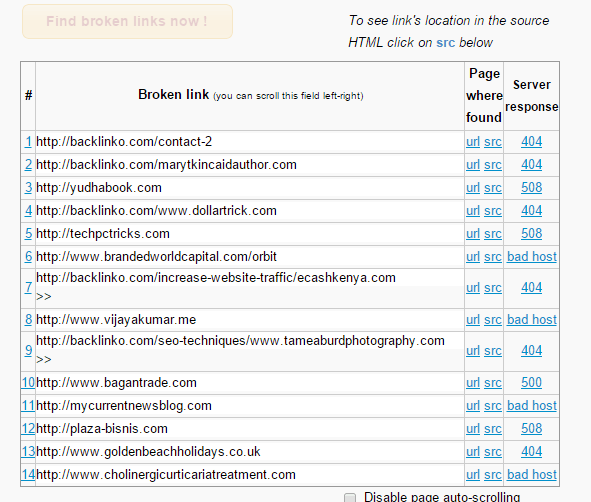Click the 'Broken link' column header
Screen dimensions: 591x502
click(251, 95)
